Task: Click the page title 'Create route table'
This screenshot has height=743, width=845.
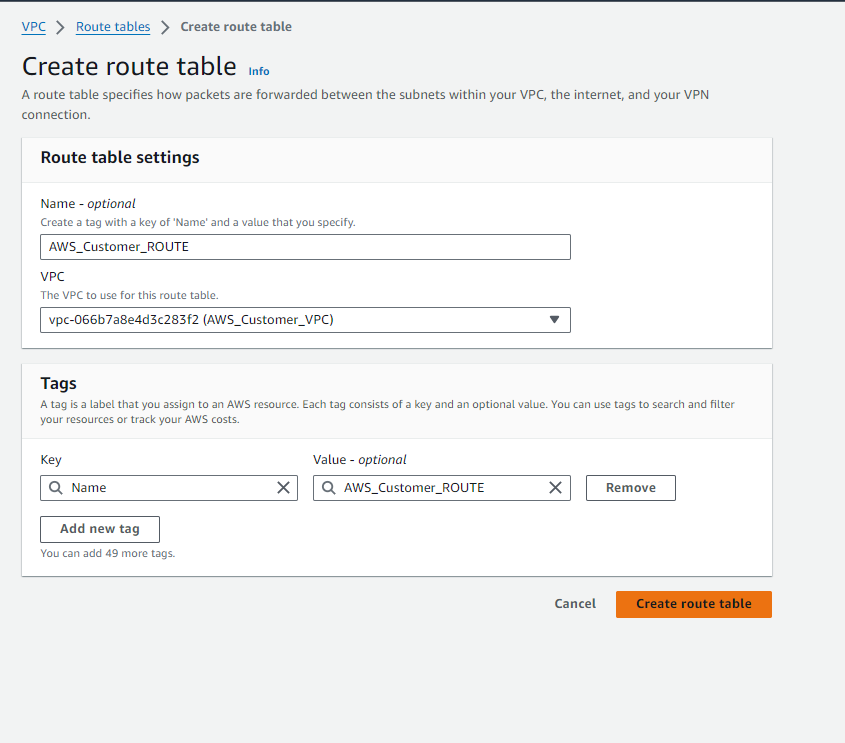Action: tap(129, 66)
